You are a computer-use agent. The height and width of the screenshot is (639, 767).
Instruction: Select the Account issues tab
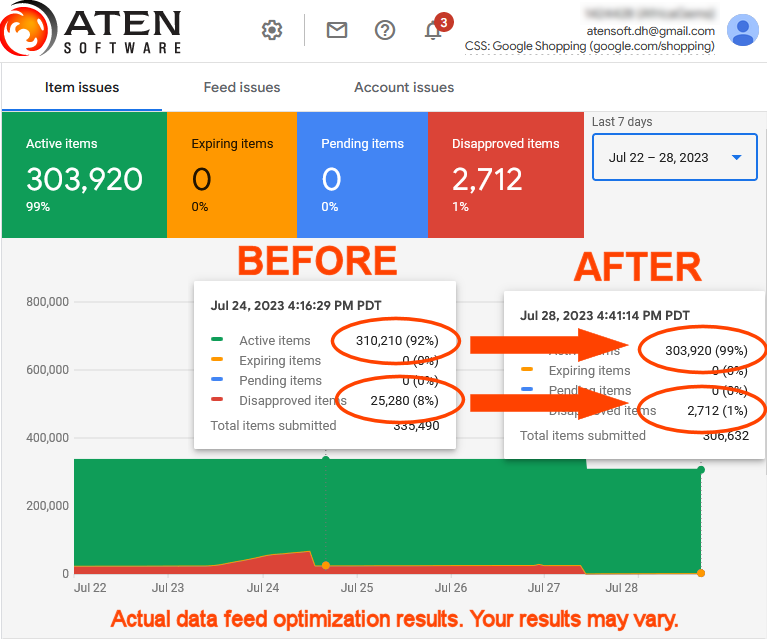point(404,88)
